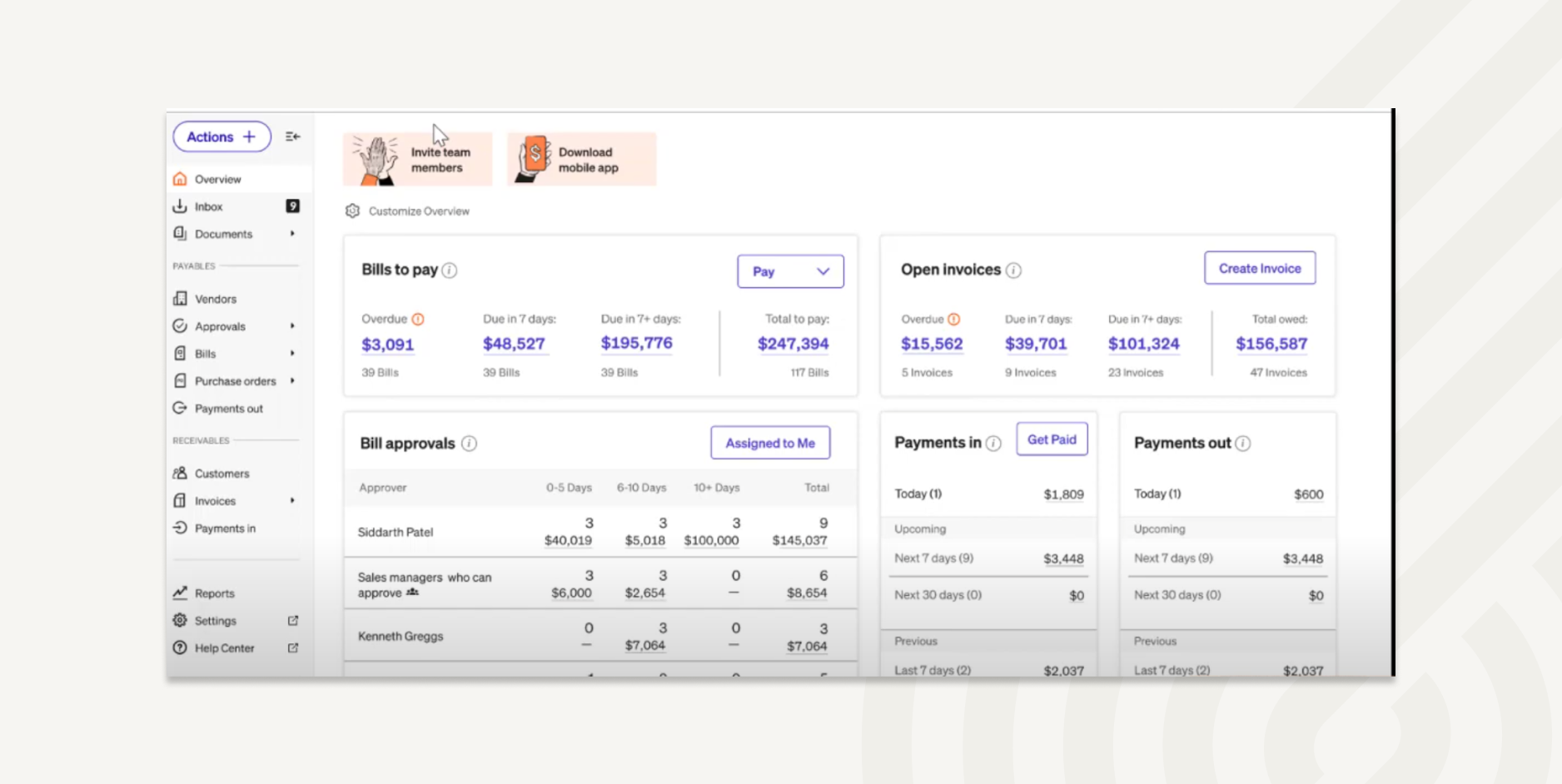Click the Reports chart icon
The height and width of the screenshot is (784, 1562).
pos(180,593)
